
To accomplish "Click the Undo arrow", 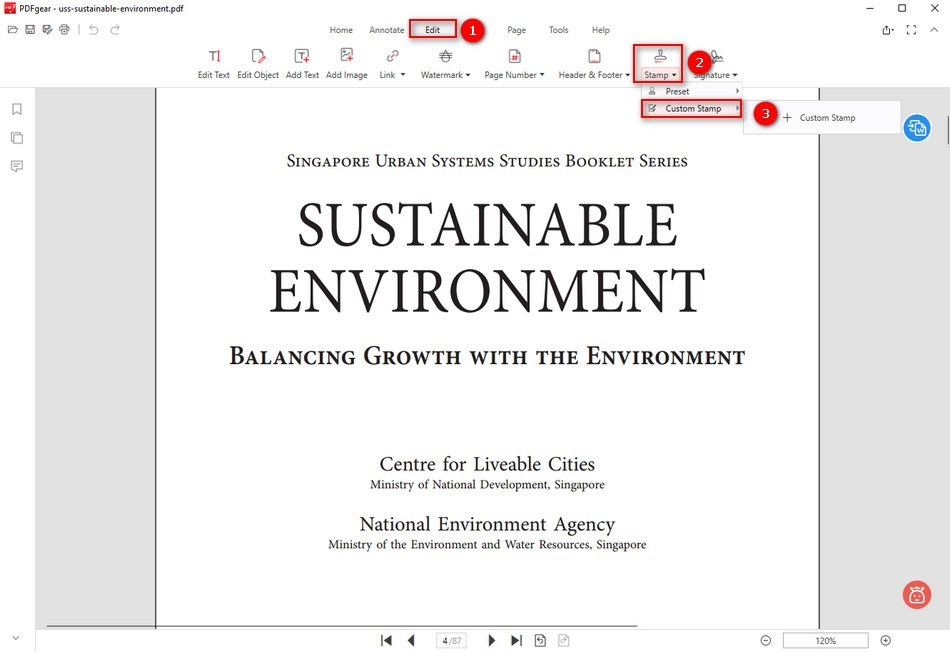I will point(92,29).
